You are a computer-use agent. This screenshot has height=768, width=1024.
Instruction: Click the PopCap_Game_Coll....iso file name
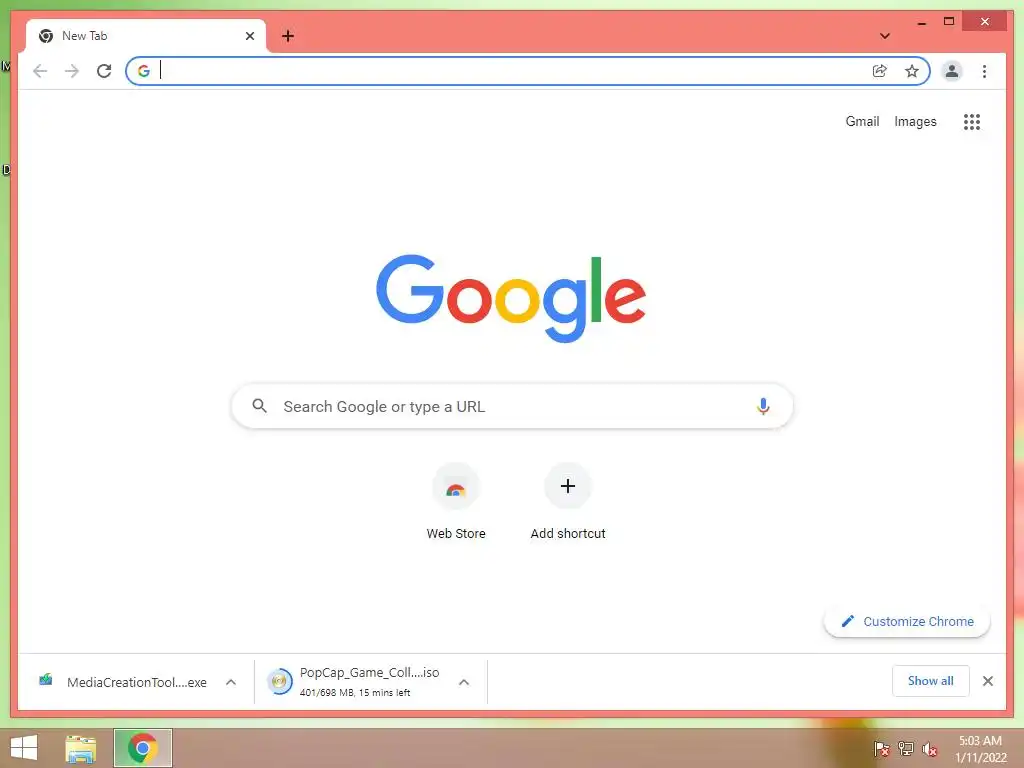coord(370,673)
